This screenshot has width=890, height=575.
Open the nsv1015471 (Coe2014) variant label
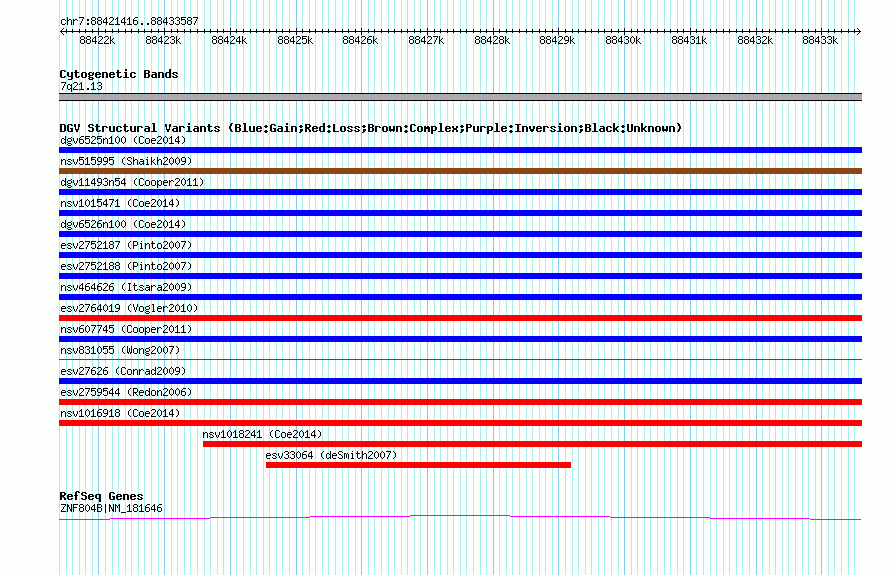point(120,203)
